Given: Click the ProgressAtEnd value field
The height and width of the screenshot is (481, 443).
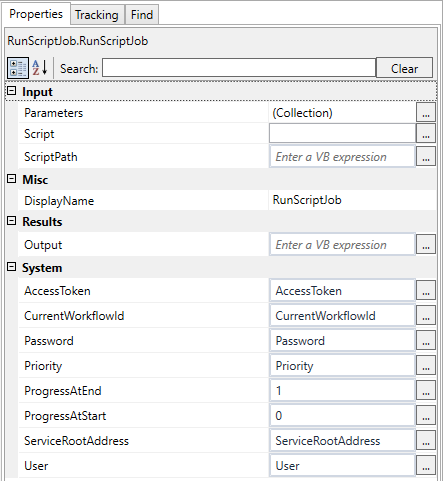Looking at the screenshot, I should 342,390.
